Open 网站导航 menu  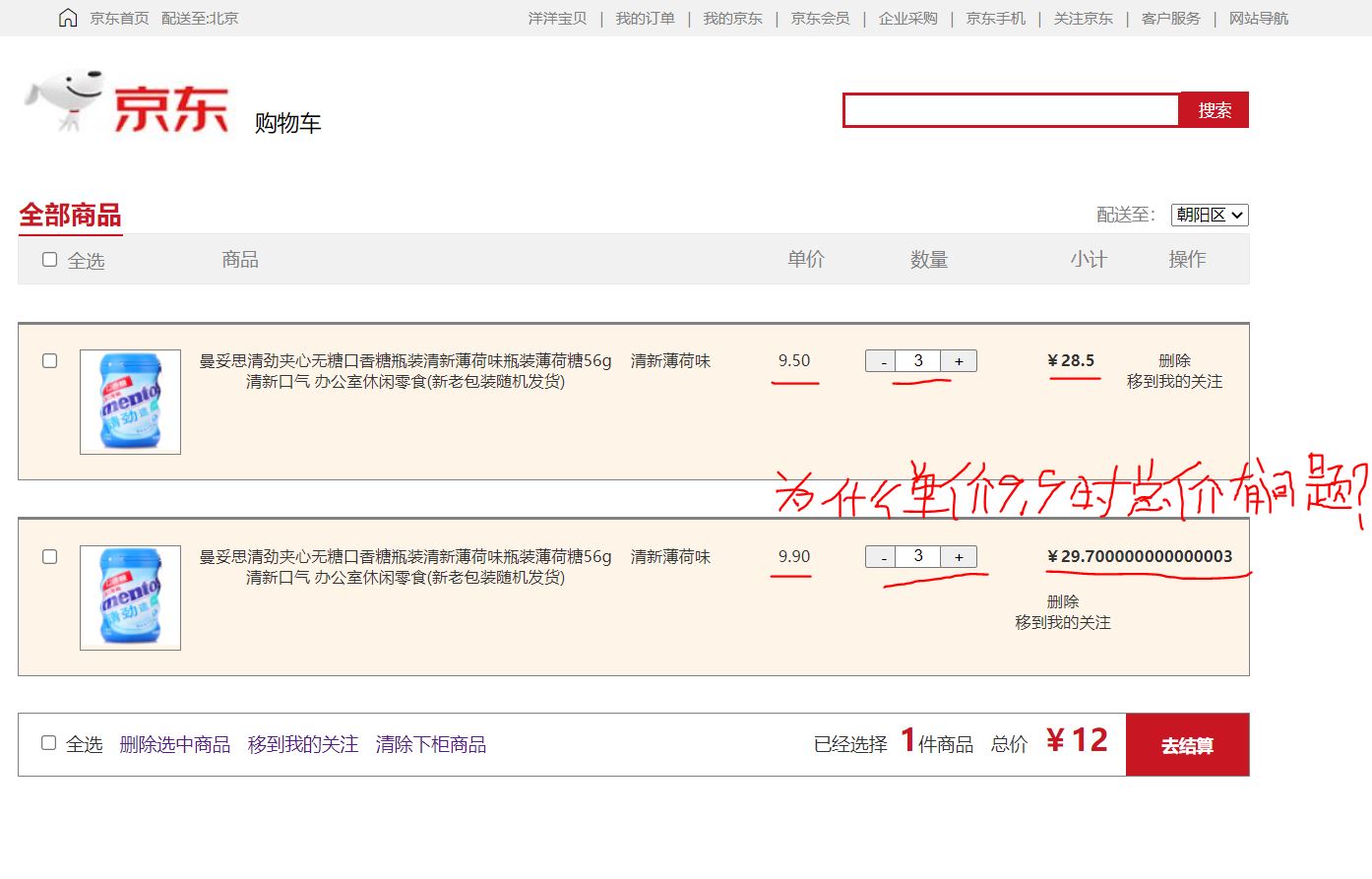[1258, 18]
